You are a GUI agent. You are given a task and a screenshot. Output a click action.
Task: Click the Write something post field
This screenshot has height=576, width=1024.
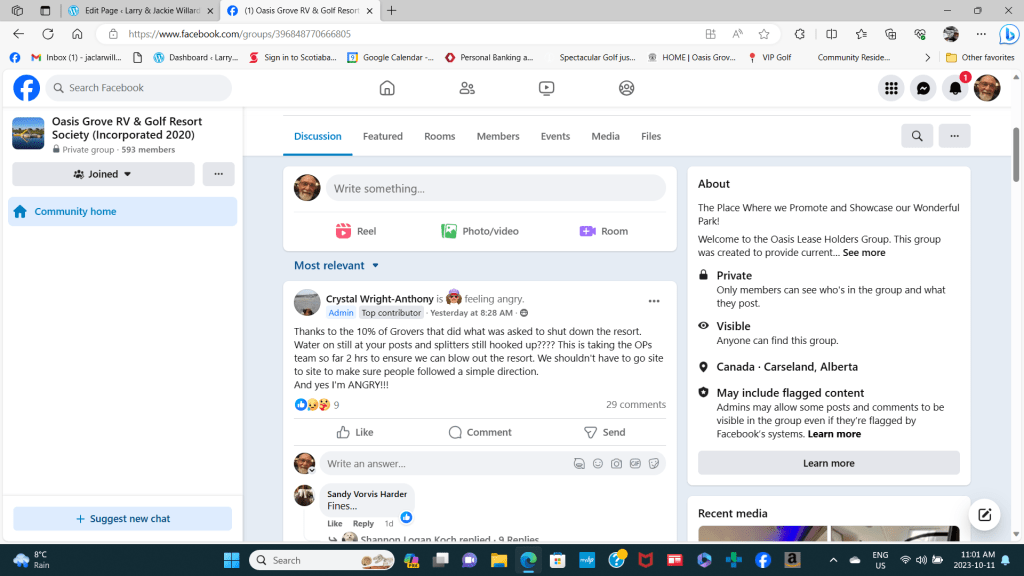click(x=495, y=188)
